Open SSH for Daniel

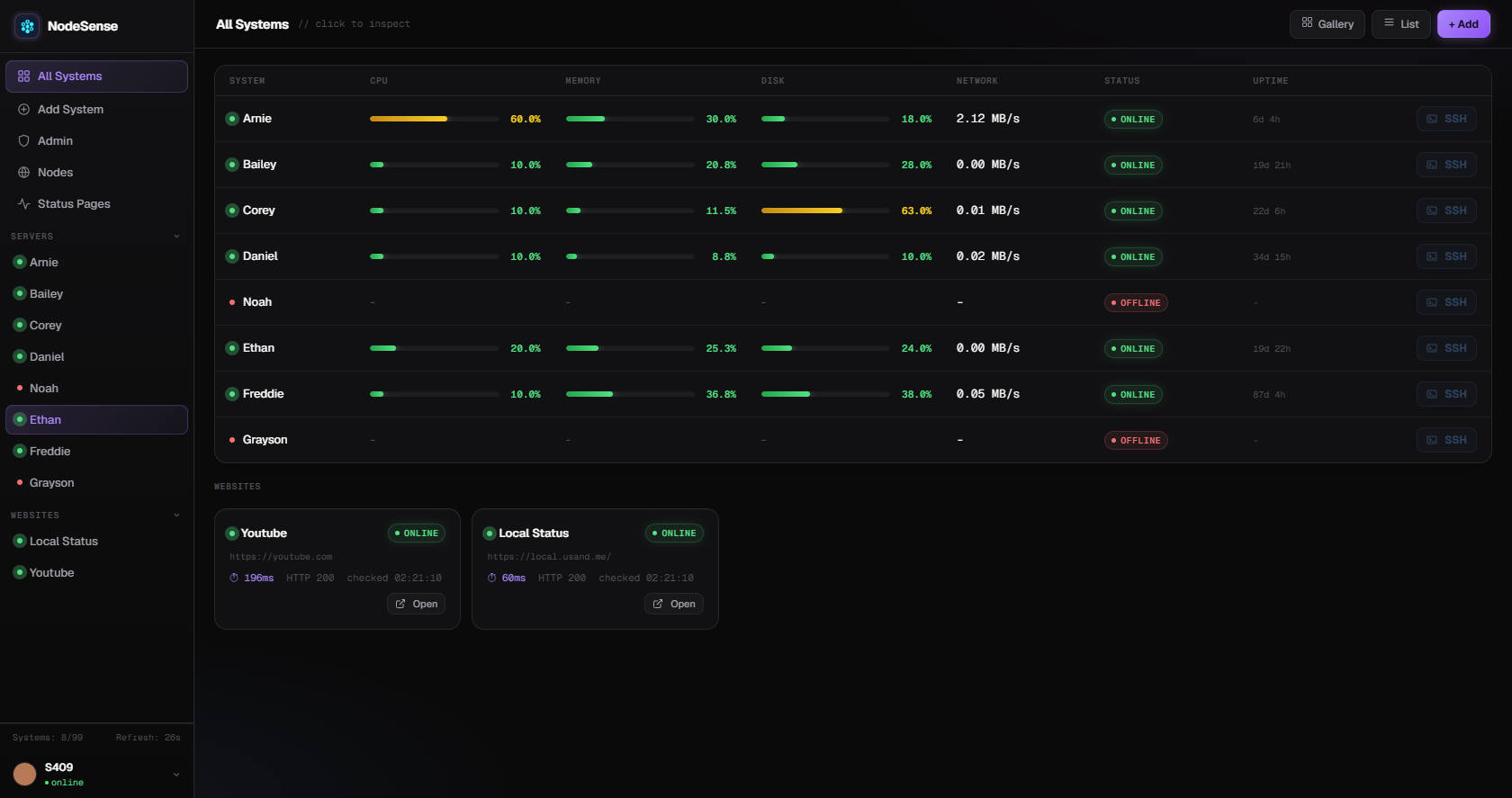point(1446,256)
